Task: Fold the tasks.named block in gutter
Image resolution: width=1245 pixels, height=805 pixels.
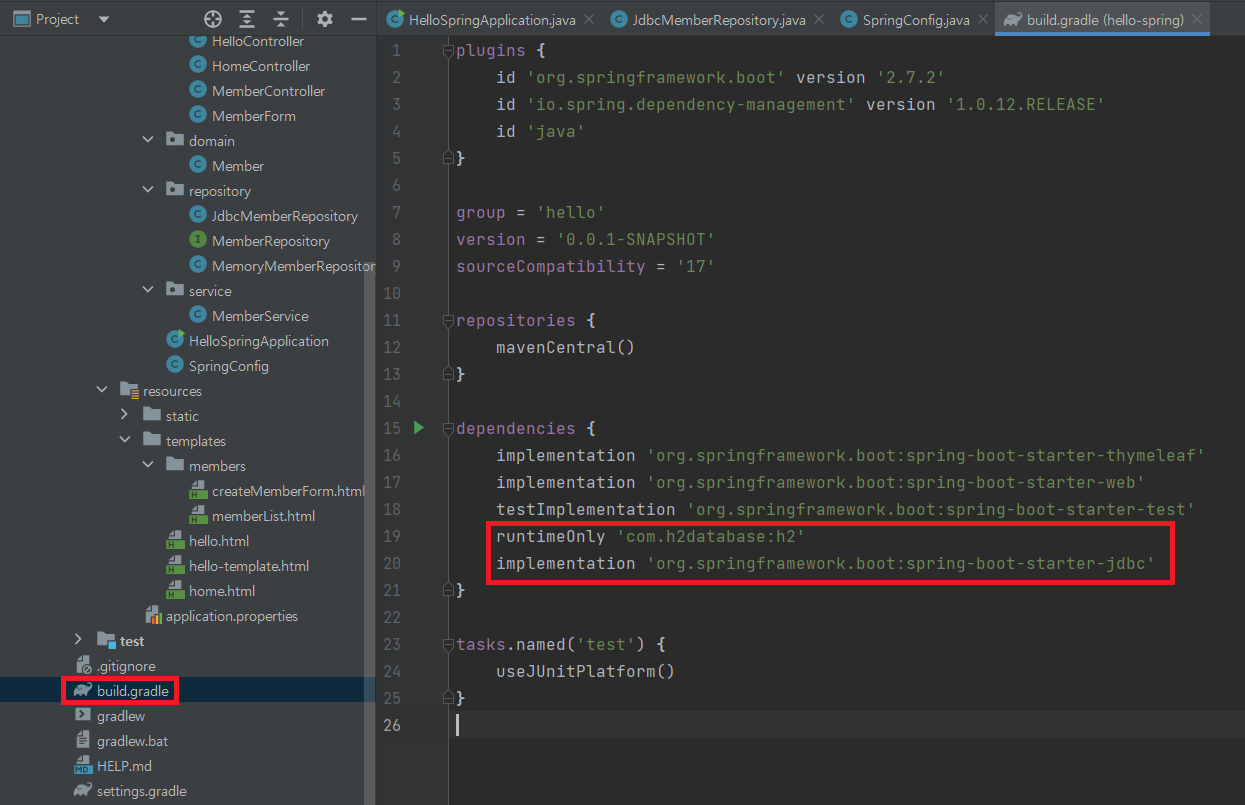Action: (447, 644)
